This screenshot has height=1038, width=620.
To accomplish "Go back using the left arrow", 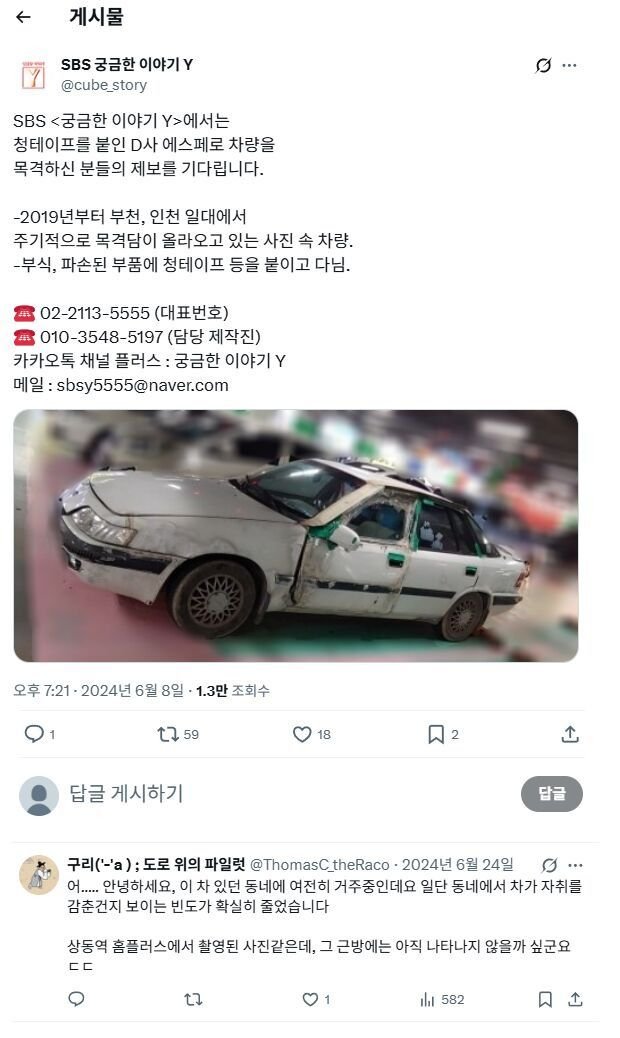I will pos(23,17).
